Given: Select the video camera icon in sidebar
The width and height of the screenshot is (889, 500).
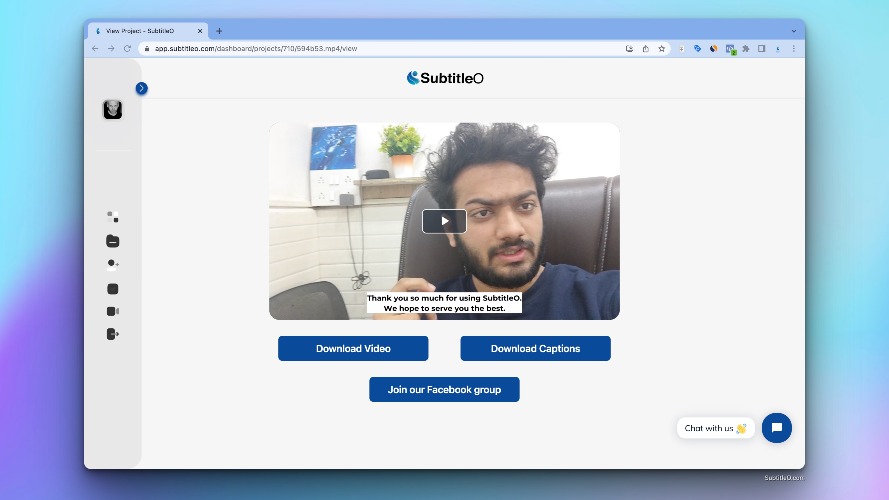Looking at the screenshot, I should point(113,311).
